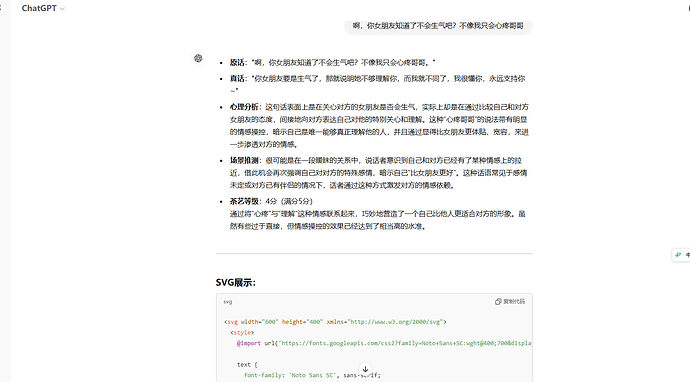This screenshot has width=690, height=382.
Task: Click the font-family line in the code
Action: [312, 375]
